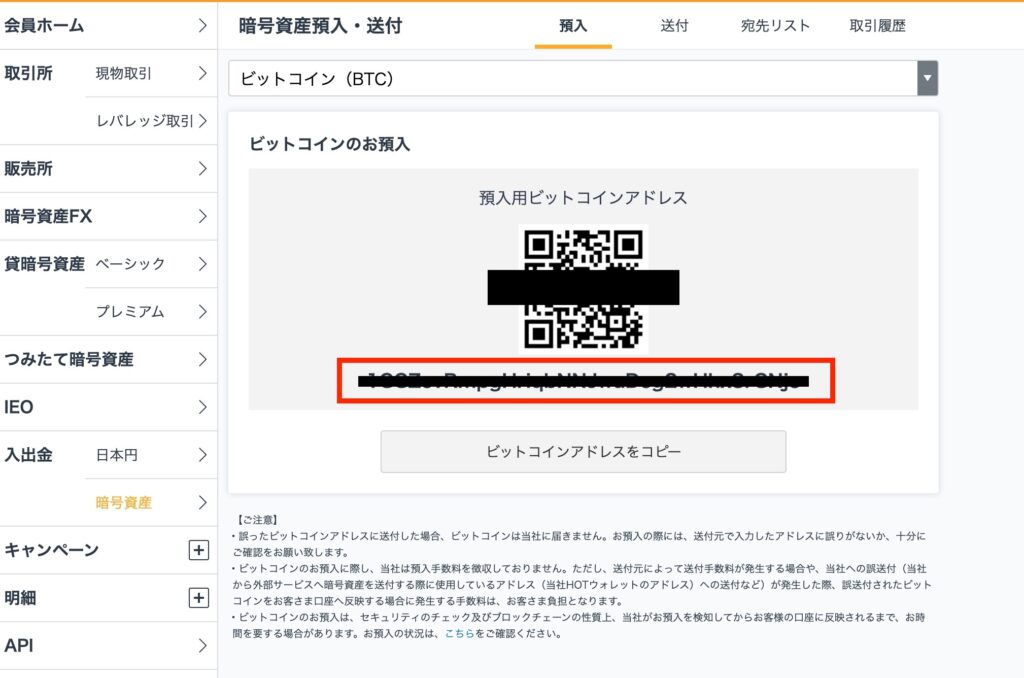The width and height of the screenshot is (1024, 678).
Task: Click the chevron next to 暗号資産FX
Action: 202,216
